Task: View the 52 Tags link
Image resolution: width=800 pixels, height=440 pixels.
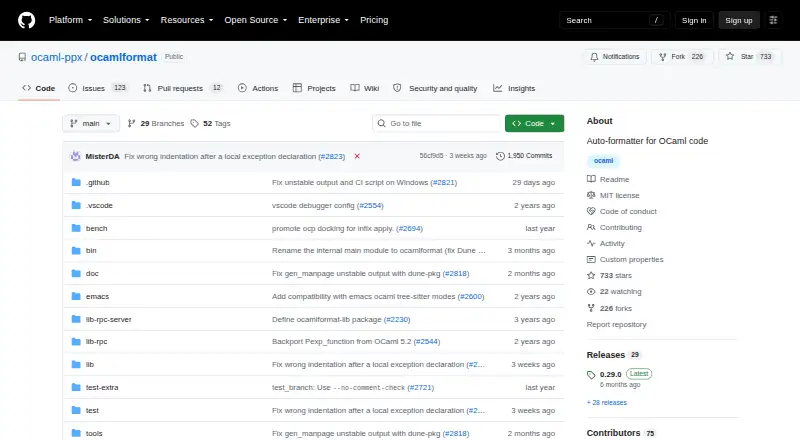Action: tap(210, 124)
